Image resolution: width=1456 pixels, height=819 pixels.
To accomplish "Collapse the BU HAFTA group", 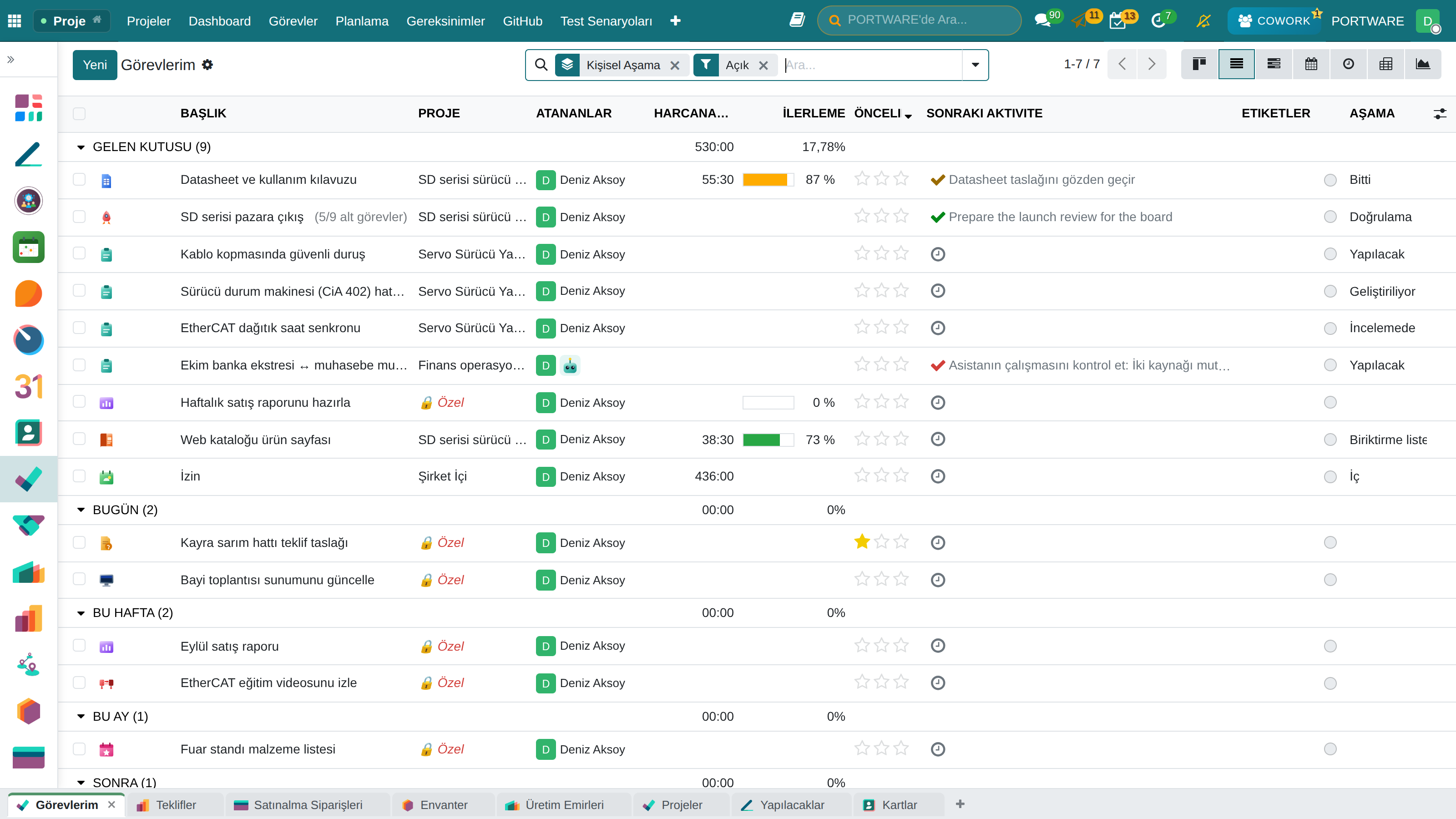I will coord(81,613).
